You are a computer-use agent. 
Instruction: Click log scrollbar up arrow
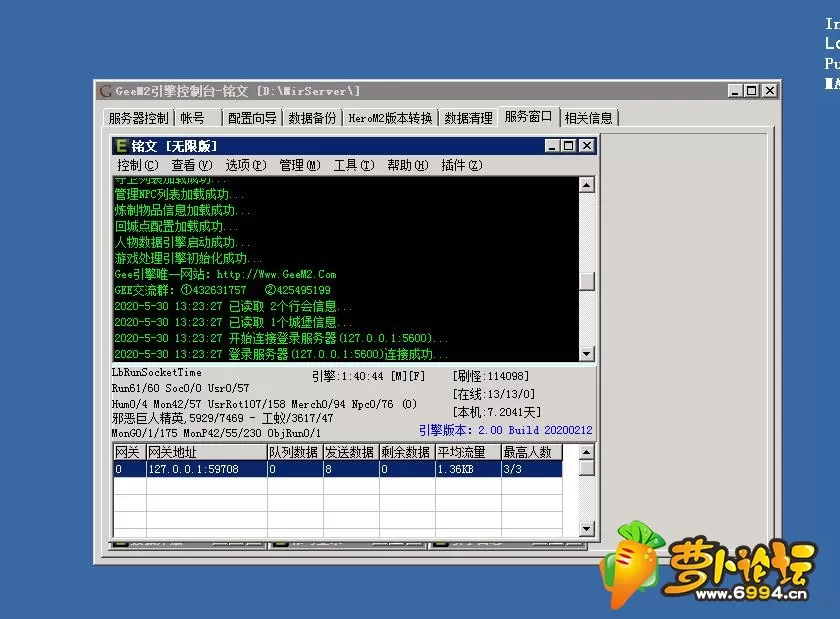[587, 185]
